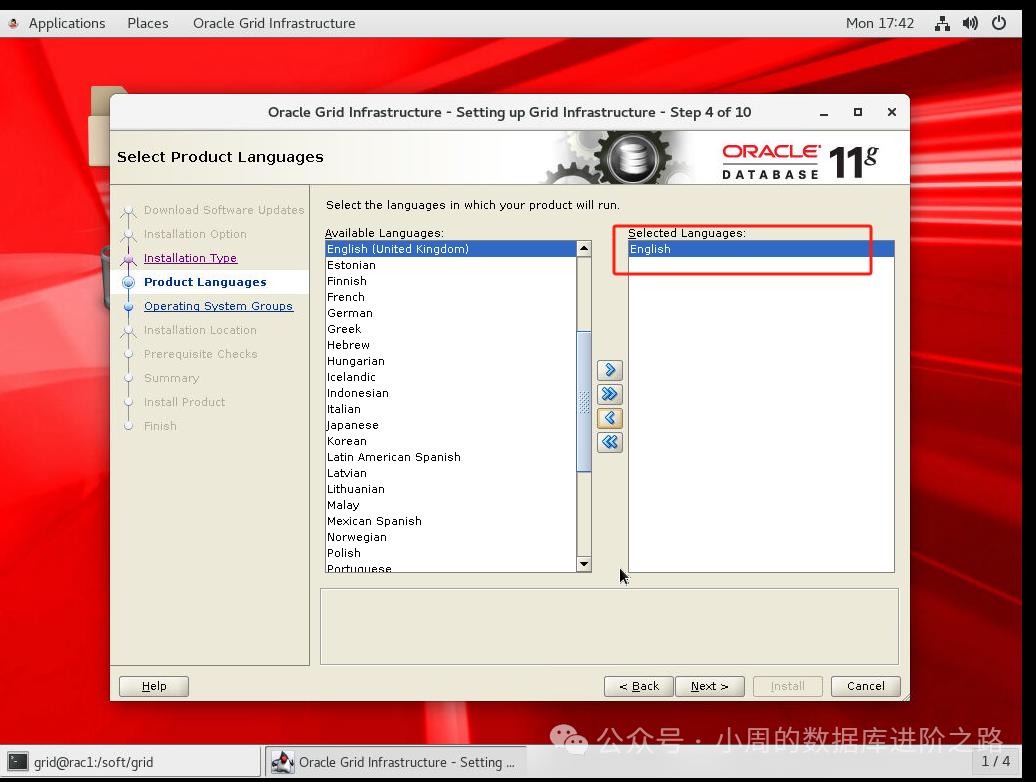Click the available languages scrollbar thumb
The width and height of the screenshot is (1036, 782).
click(584, 402)
